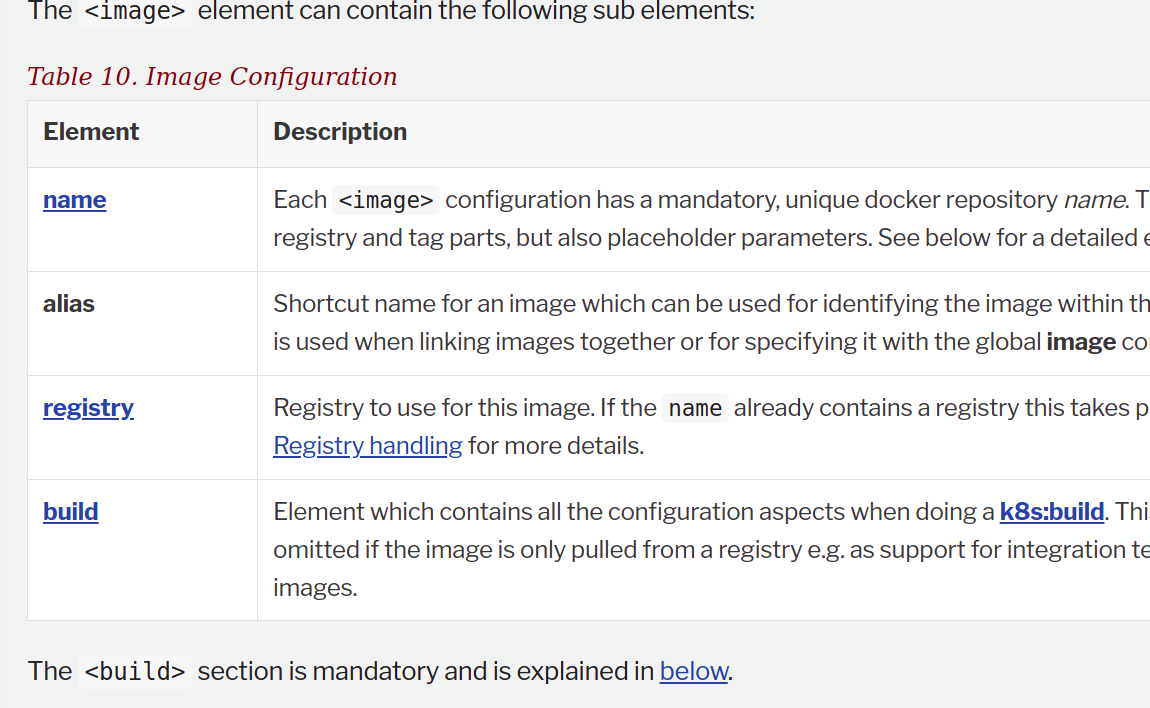Click the "Description" column header
Viewport: 1150px width, 708px height.
(x=340, y=132)
